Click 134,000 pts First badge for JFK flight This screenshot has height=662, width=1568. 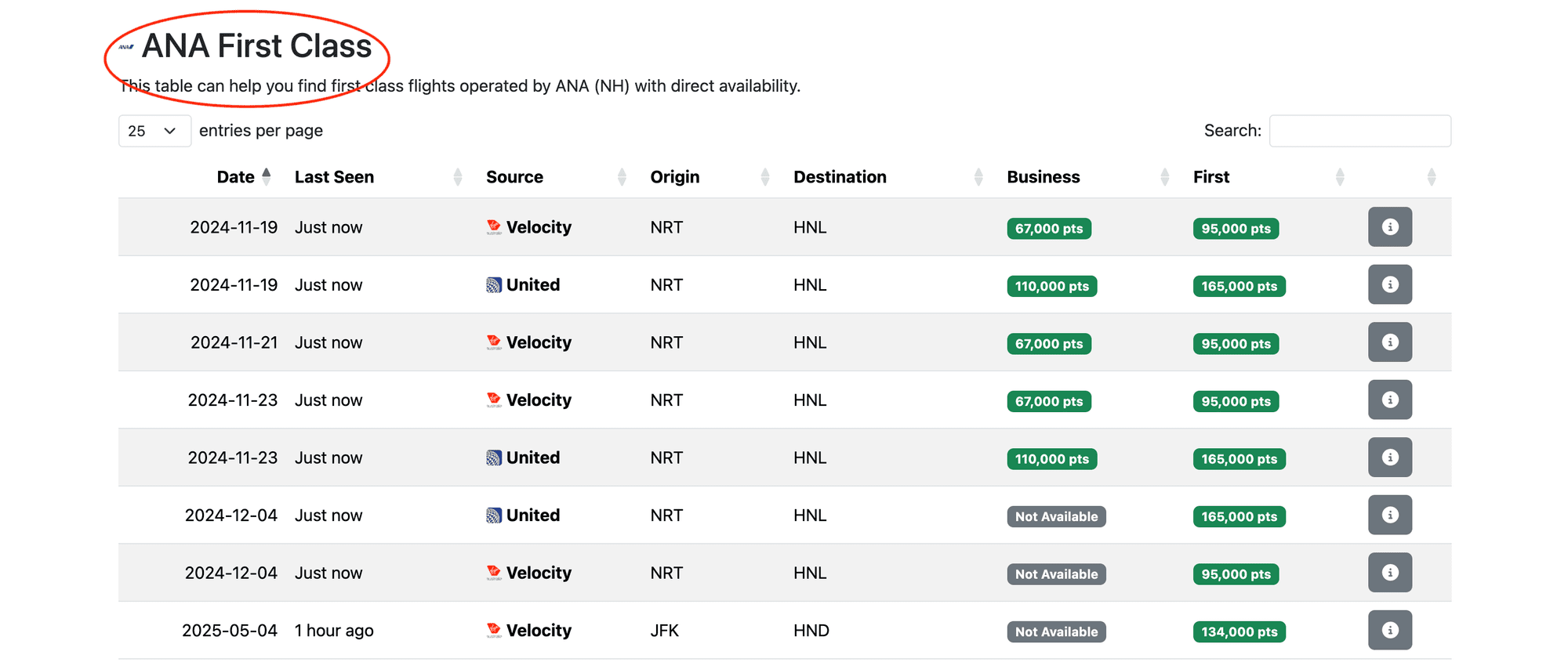pos(1239,631)
